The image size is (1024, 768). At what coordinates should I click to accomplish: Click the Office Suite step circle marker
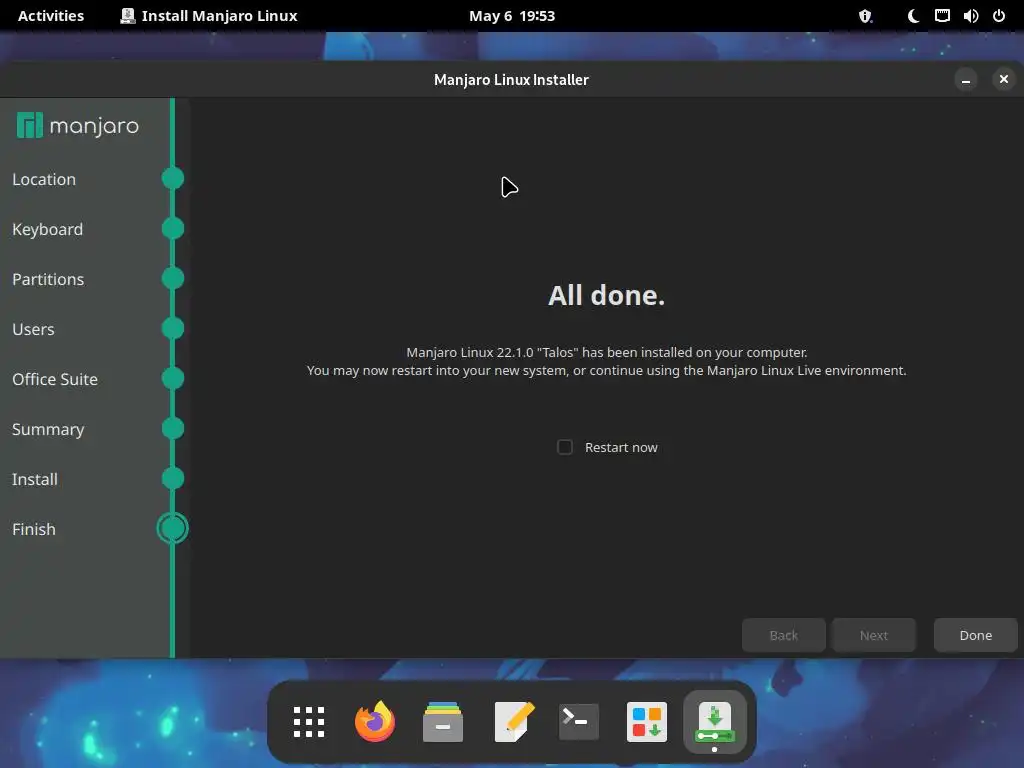(173, 378)
